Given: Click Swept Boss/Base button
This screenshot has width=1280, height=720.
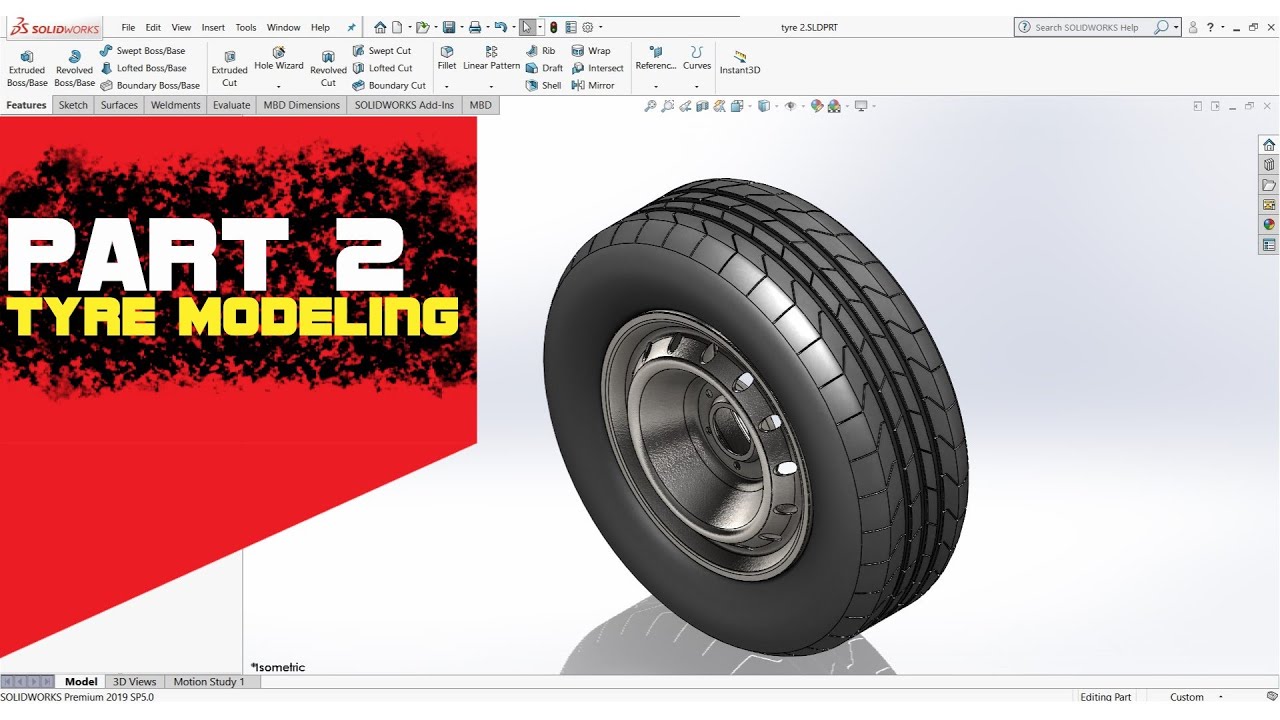Looking at the screenshot, I should pos(142,51).
